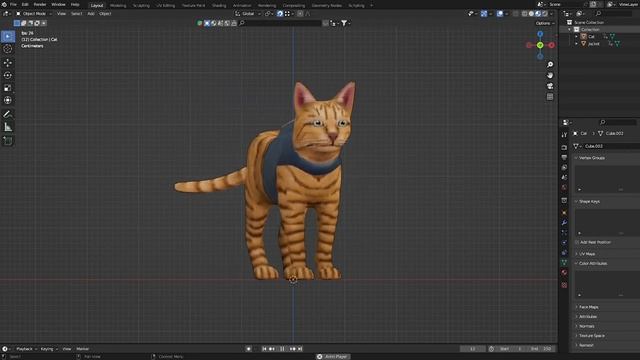Open the Material properties tab

564,272
